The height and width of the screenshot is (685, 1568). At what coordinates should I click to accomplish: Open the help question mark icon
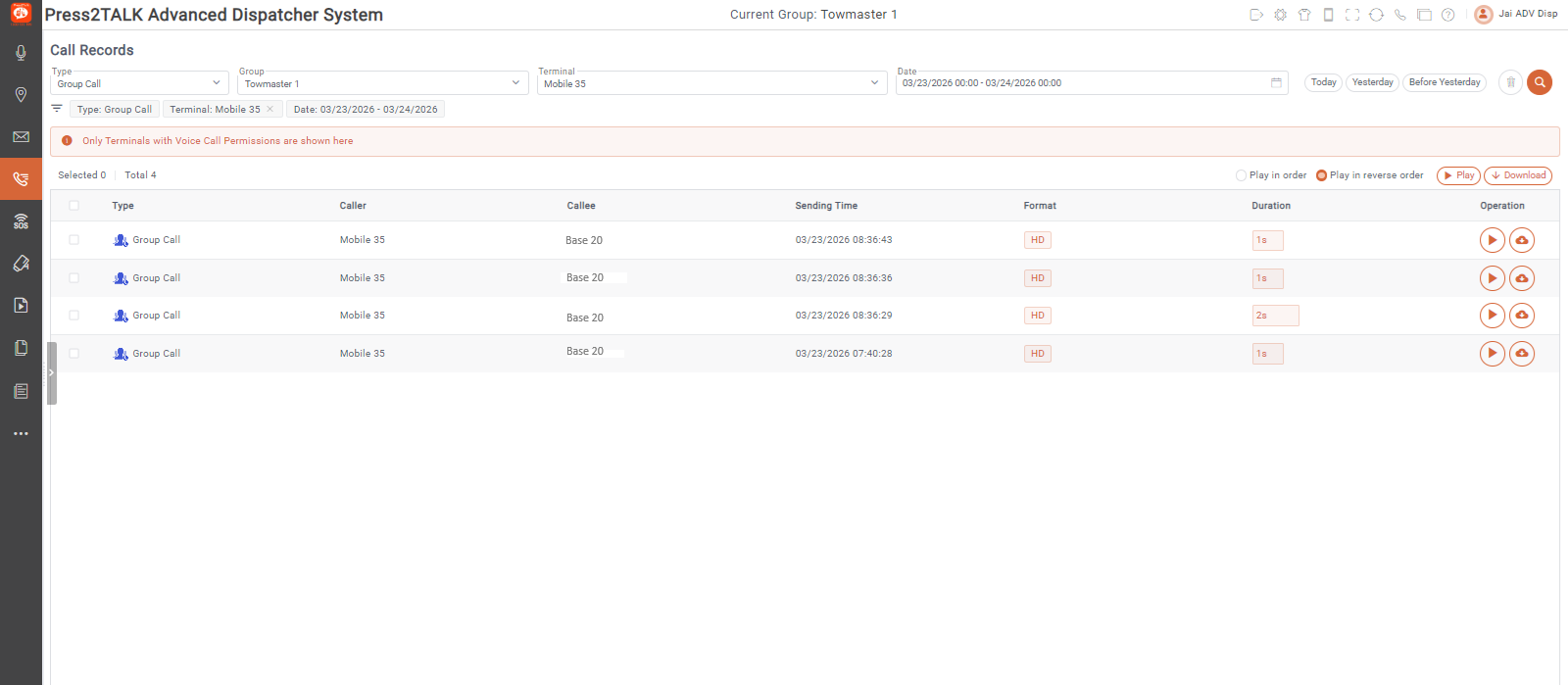1447,15
